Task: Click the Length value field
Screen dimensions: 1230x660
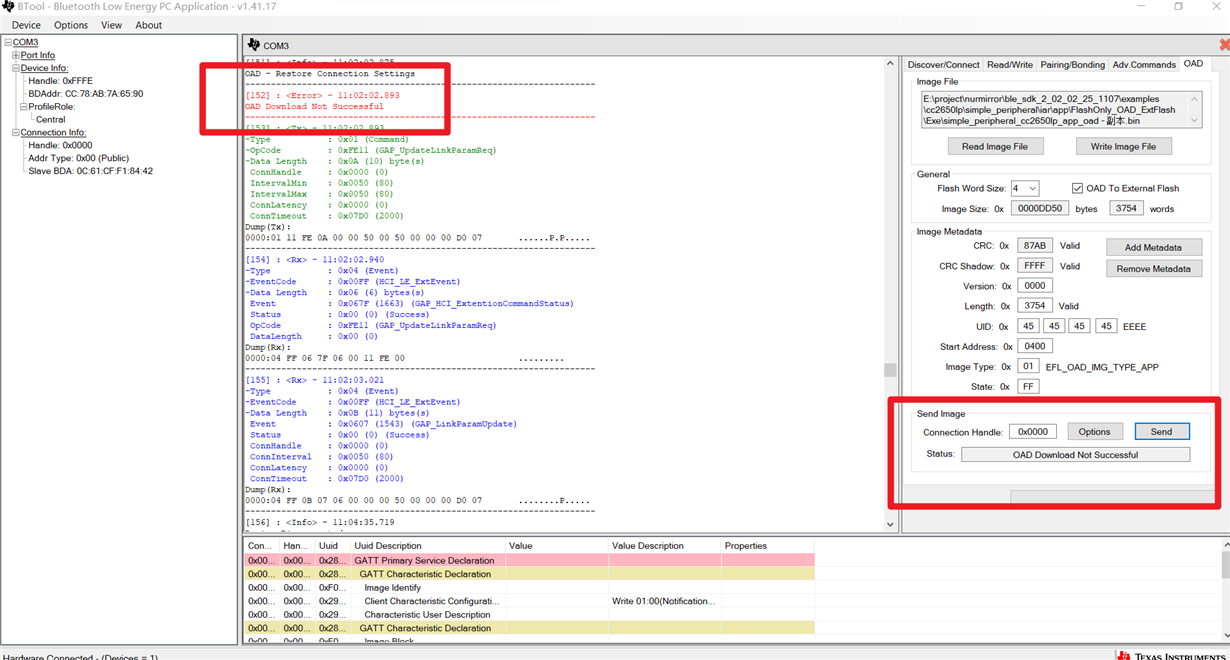Action: click(1034, 306)
